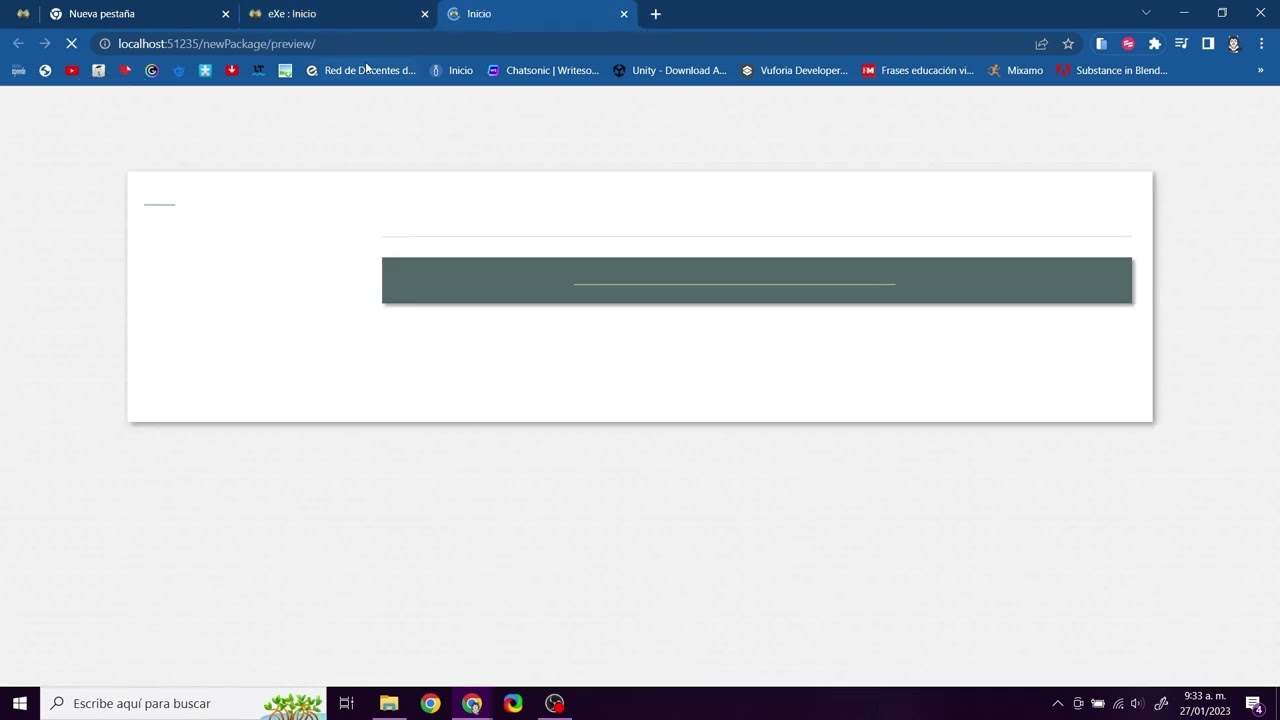Open Frases educación bookmark
The image size is (1280, 720).
point(918,71)
